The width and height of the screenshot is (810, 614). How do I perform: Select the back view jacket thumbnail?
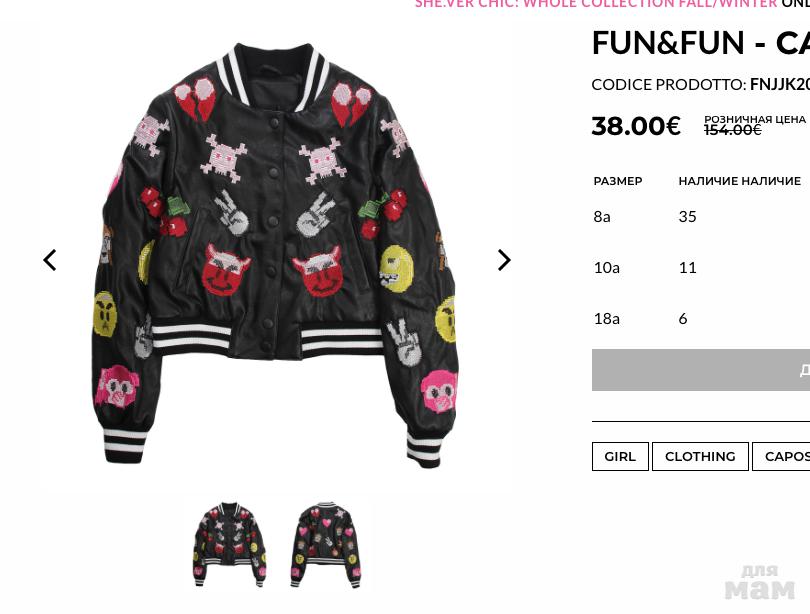click(326, 544)
